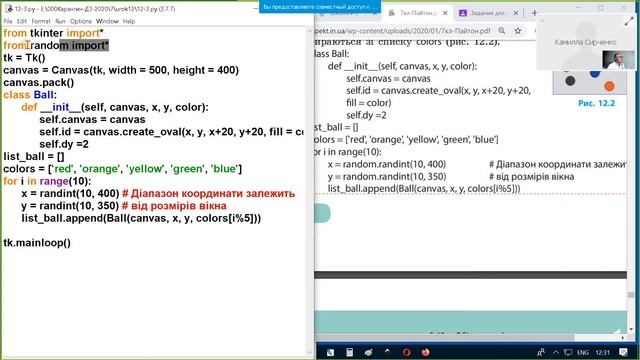Click the 'tk = Tk()' code line

click(24, 58)
